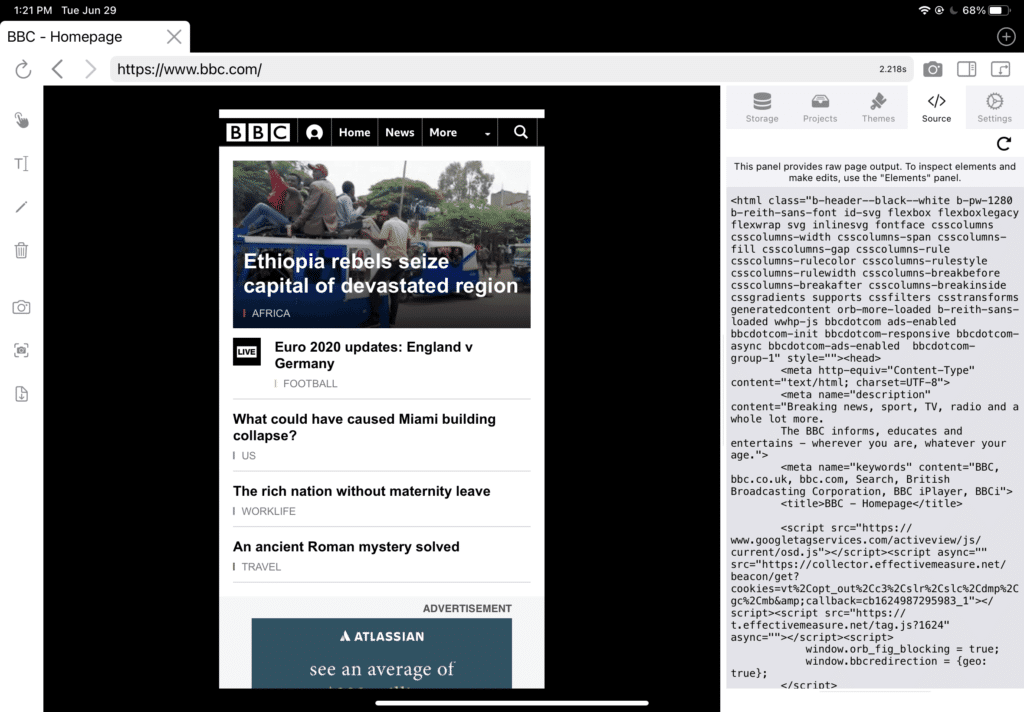Viewport: 1024px width, 712px height.
Task: Select the touch pointer tool in the sidebar
Action: (22, 120)
